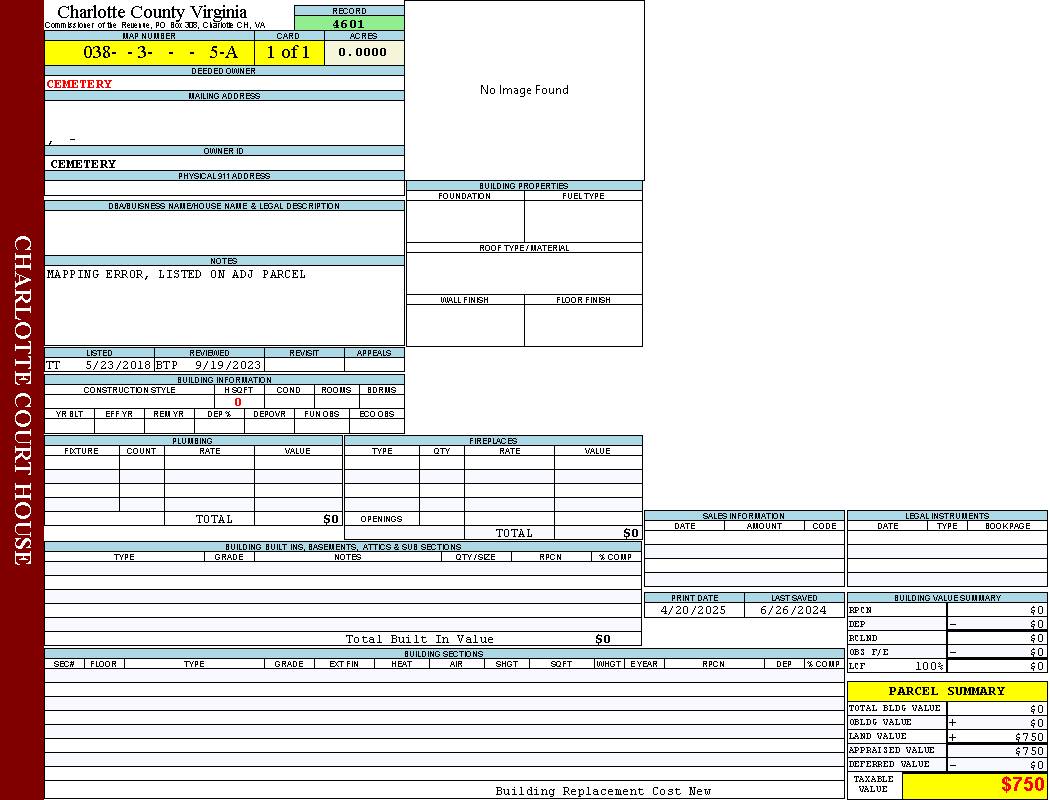Click the yellow PARCEL SUMMARY header
The height and width of the screenshot is (800, 1050).
coord(946,691)
